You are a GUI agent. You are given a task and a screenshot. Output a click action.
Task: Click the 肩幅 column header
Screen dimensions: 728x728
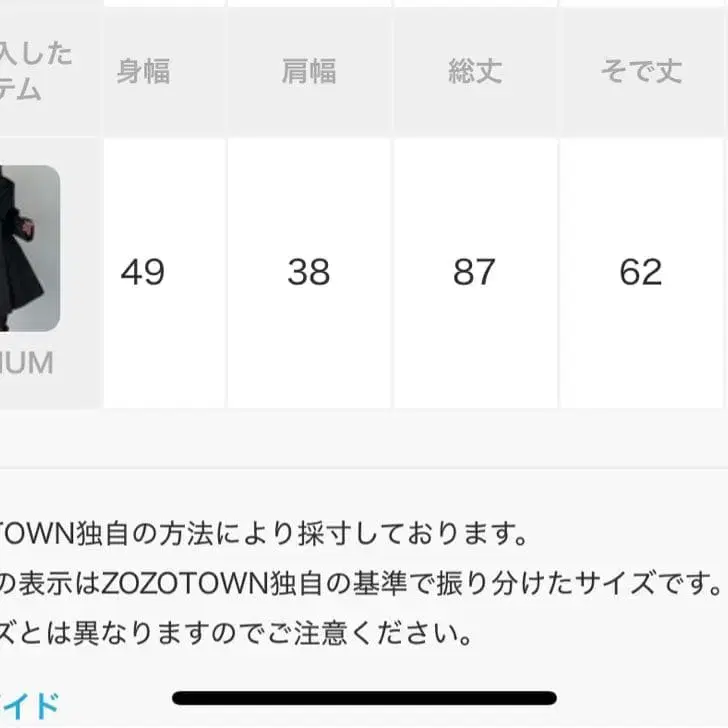(309, 72)
